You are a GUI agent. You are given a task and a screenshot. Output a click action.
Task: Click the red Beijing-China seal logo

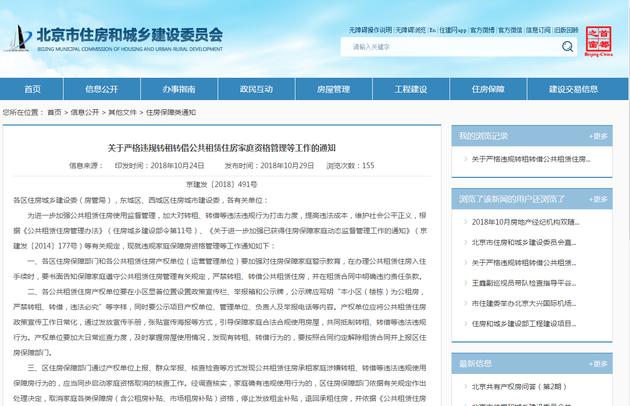598,41
